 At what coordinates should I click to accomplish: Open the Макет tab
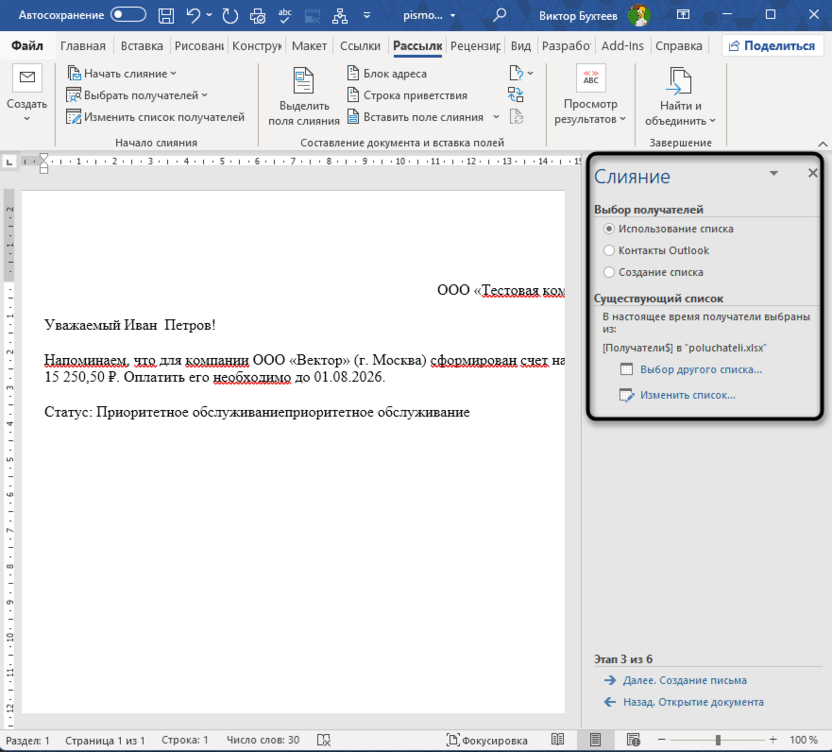pos(309,46)
